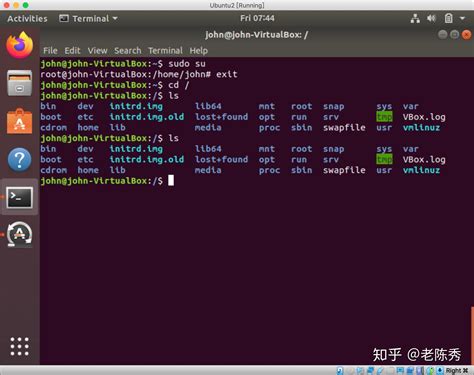Click highlighted 'tmp' in the first ls output
This screenshot has height=375, width=474.
pyautogui.click(x=384, y=117)
